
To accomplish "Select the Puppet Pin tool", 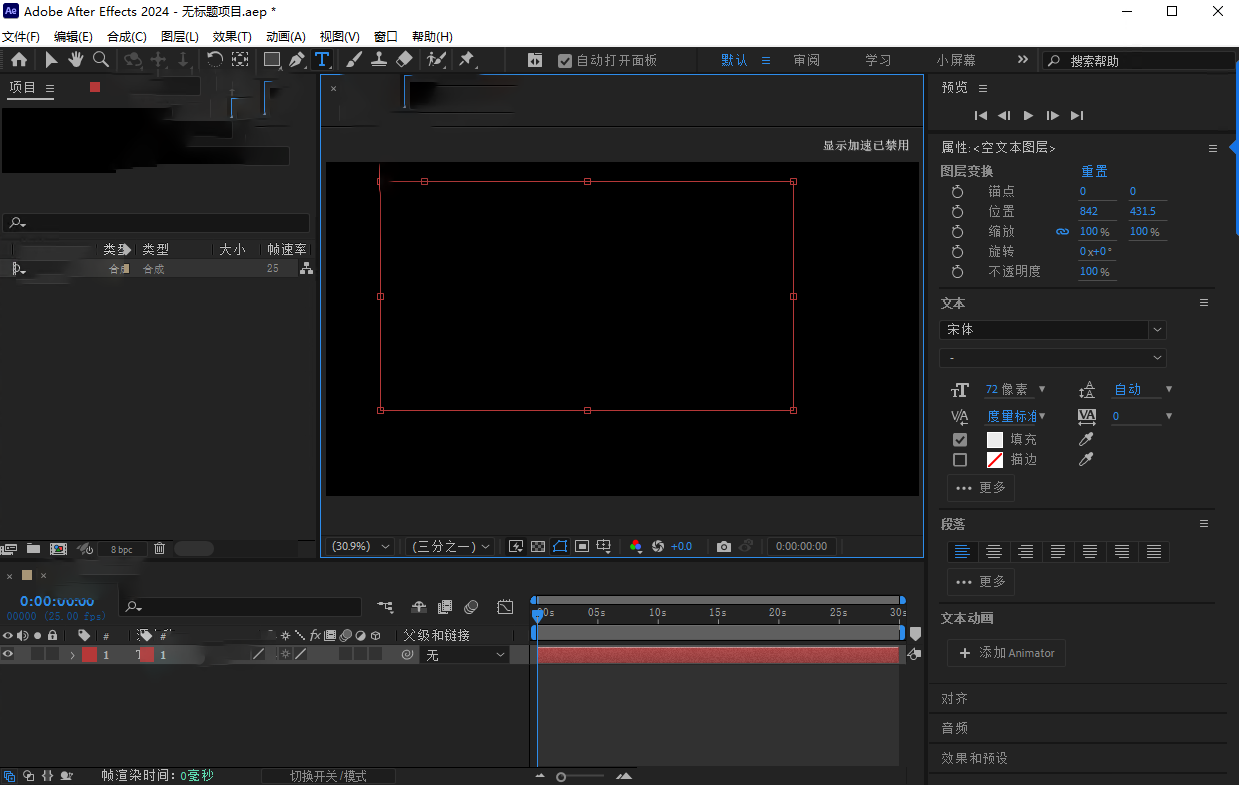I will (466, 60).
